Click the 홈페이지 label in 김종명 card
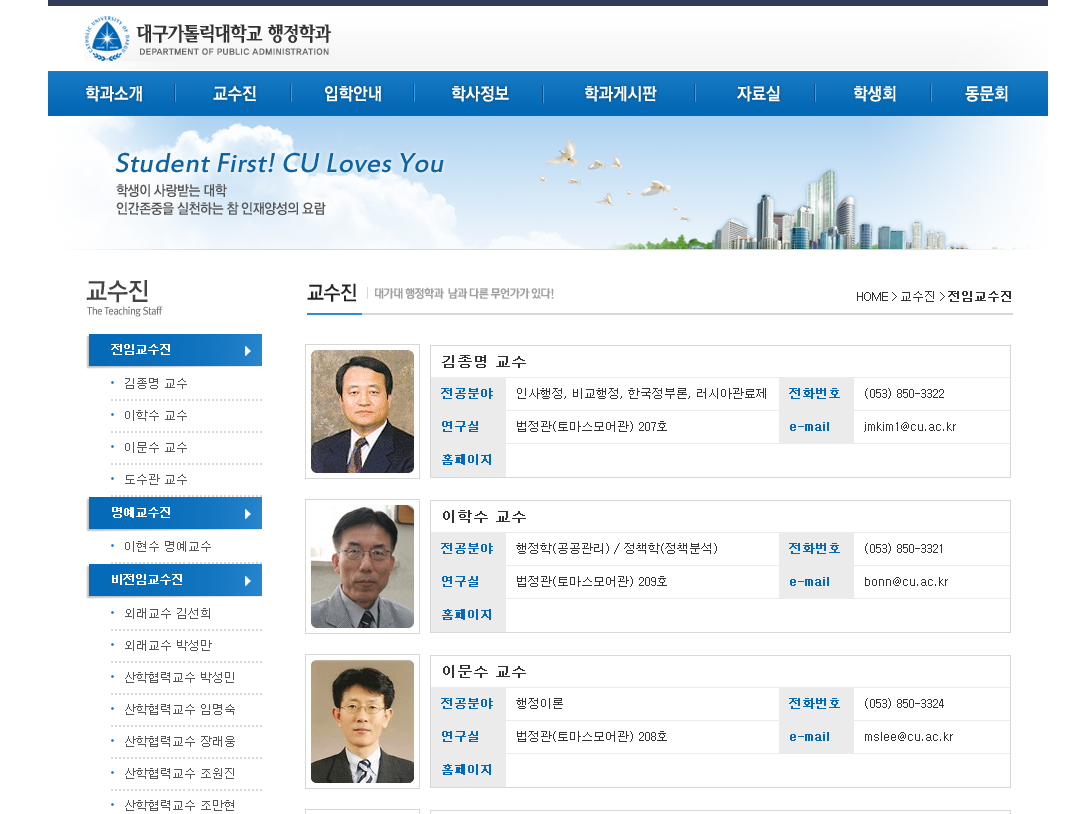This screenshot has height=814, width=1092. pos(467,460)
